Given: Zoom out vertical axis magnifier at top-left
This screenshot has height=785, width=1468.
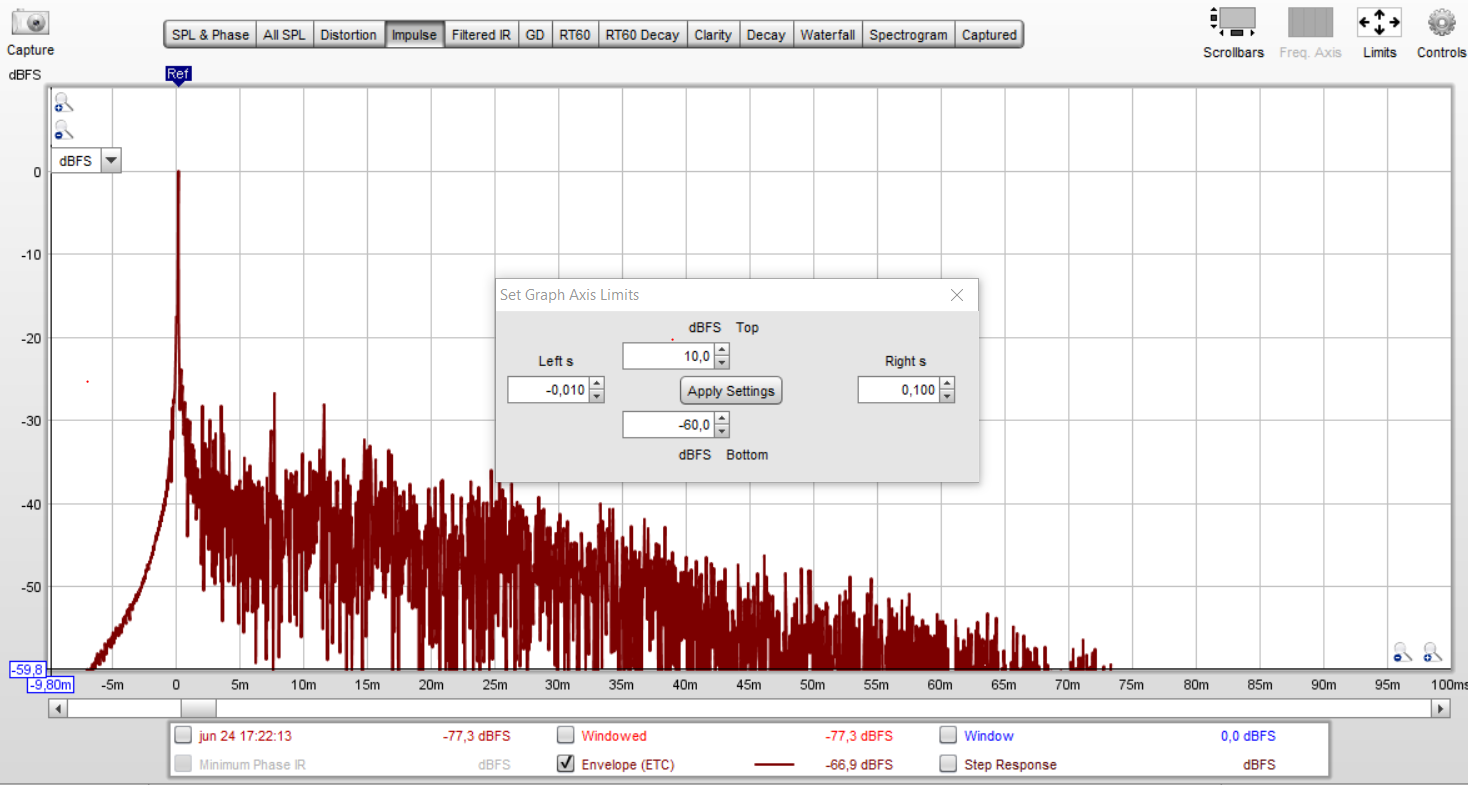Looking at the screenshot, I should 64,130.
